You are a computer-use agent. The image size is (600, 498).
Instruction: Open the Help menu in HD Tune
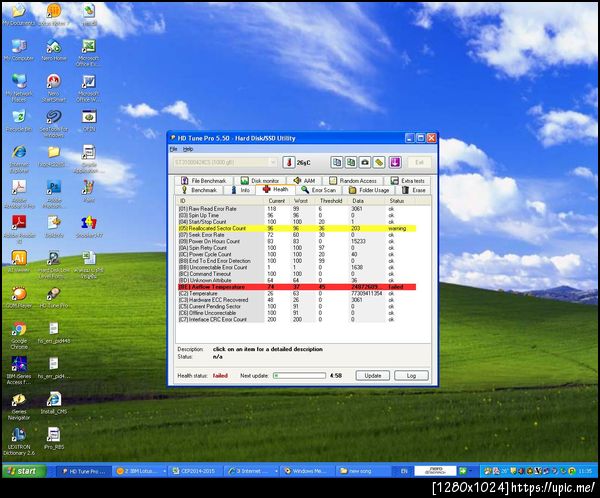pyautogui.click(x=188, y=149)
